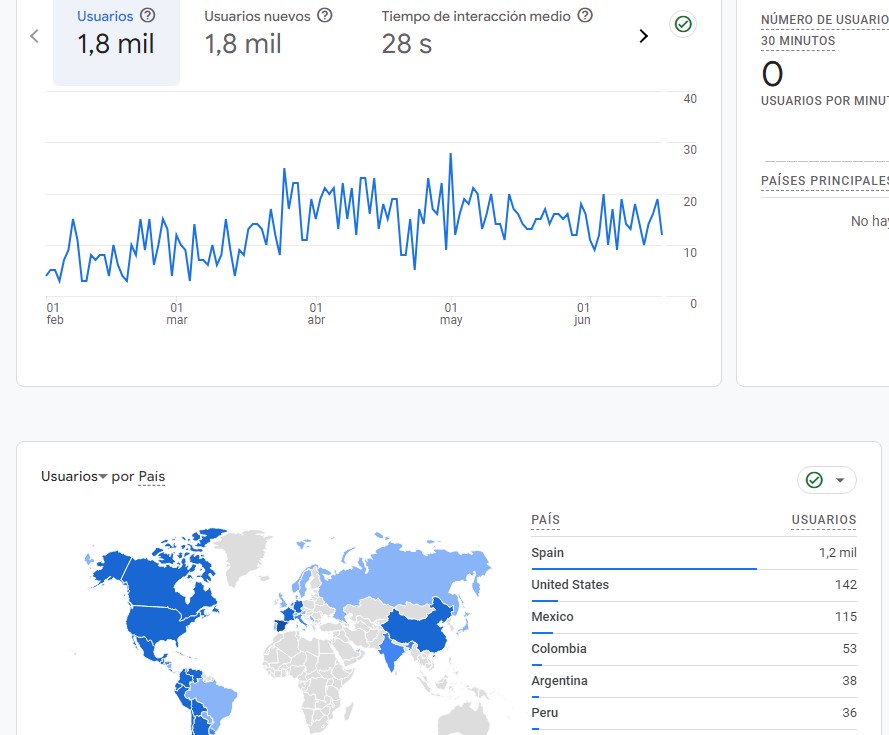Open help icon beside Tiempo de interacción medio

click(x=585, y=15)
